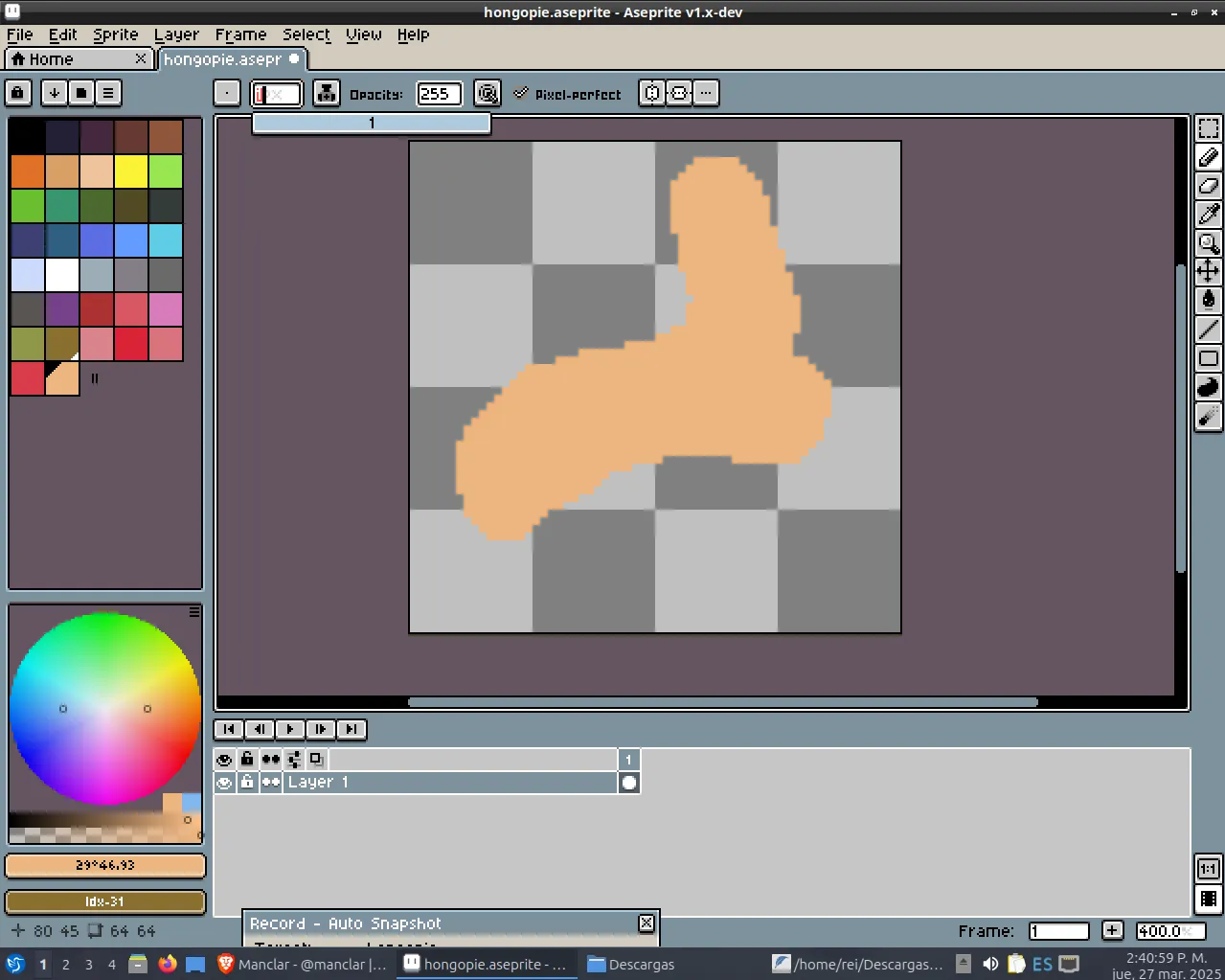Click the brush size input field

click(276, 94)
